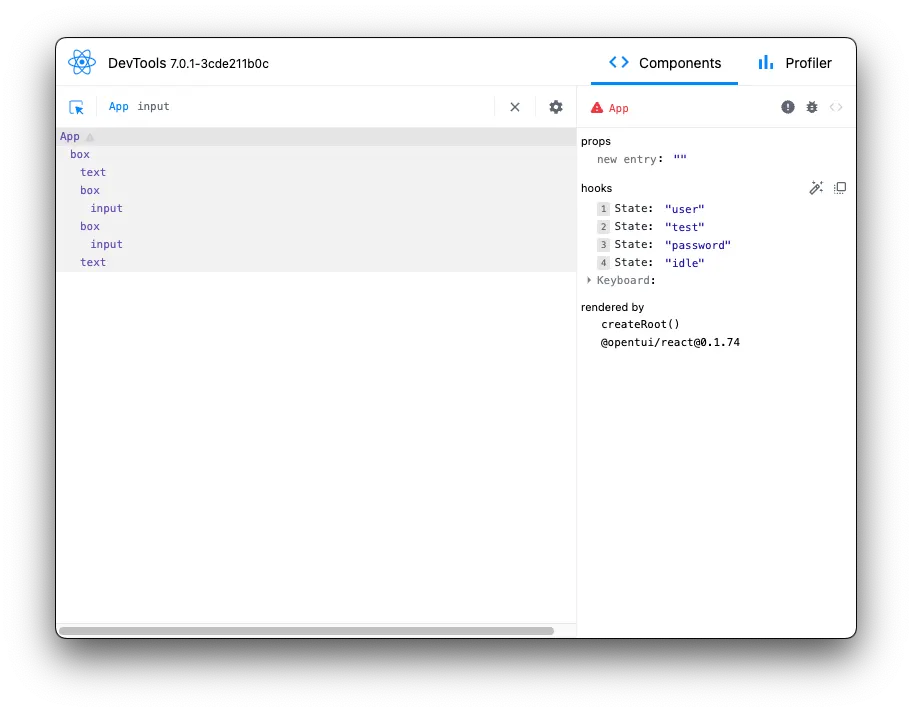This screenshot has height=712, width=912.
Task: Select the App root in tree
Action: click(x=70, y=137)
